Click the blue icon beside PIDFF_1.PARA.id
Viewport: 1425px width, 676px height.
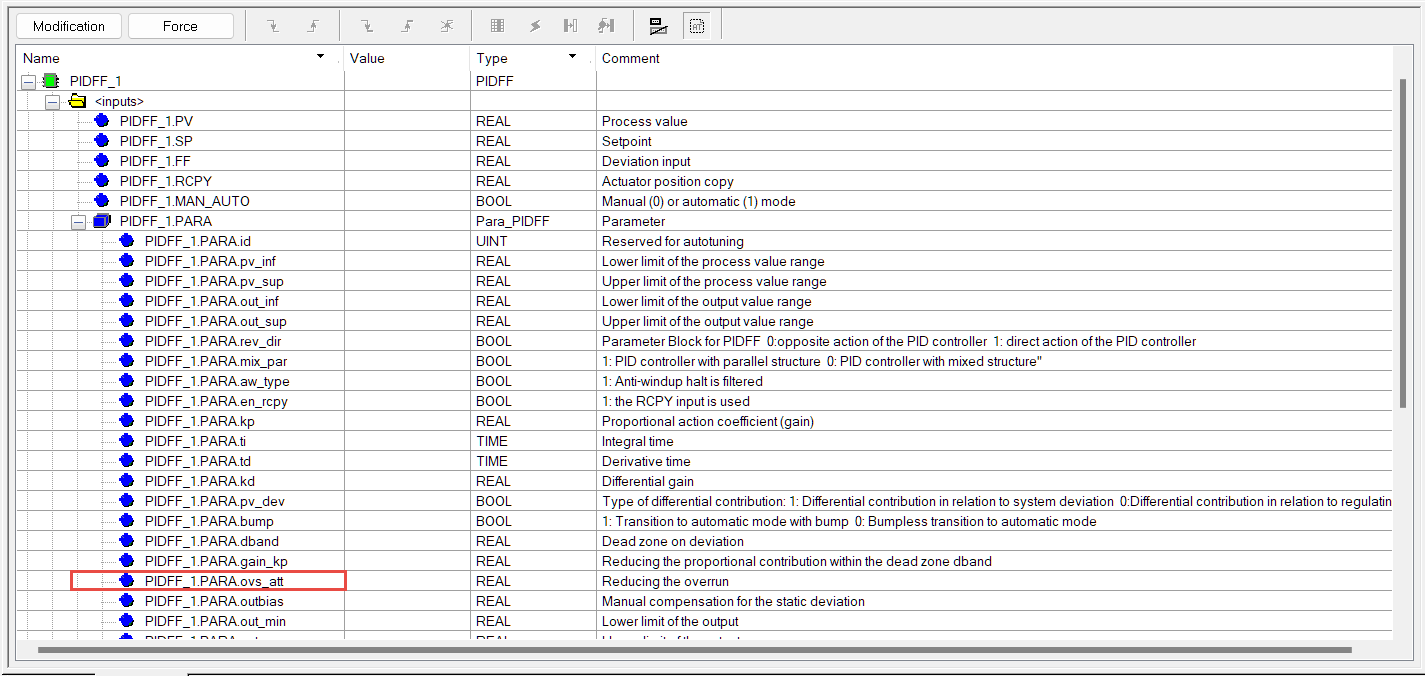pyautogui.click(x=126, y=241)
